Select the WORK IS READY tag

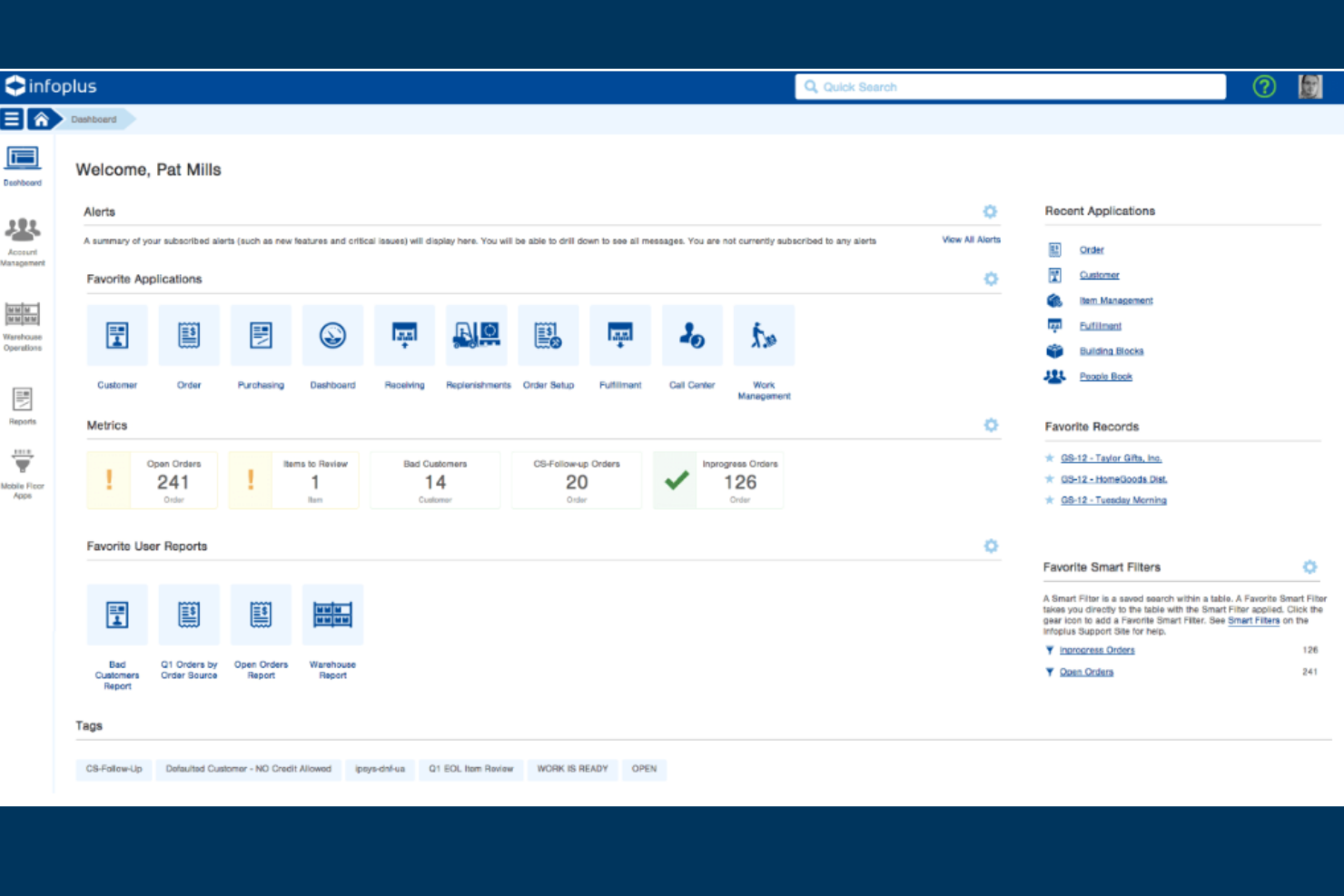[573, 769]
